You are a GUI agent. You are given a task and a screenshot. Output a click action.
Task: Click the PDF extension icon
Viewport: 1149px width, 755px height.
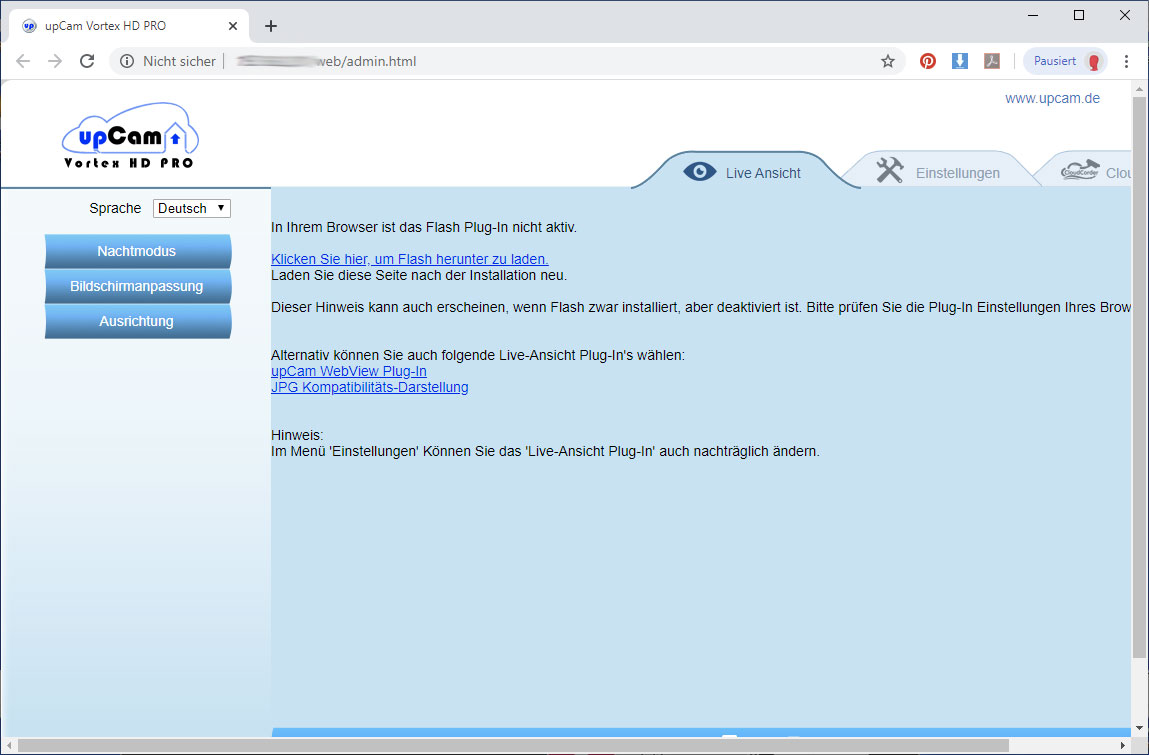tap(992, 62)
